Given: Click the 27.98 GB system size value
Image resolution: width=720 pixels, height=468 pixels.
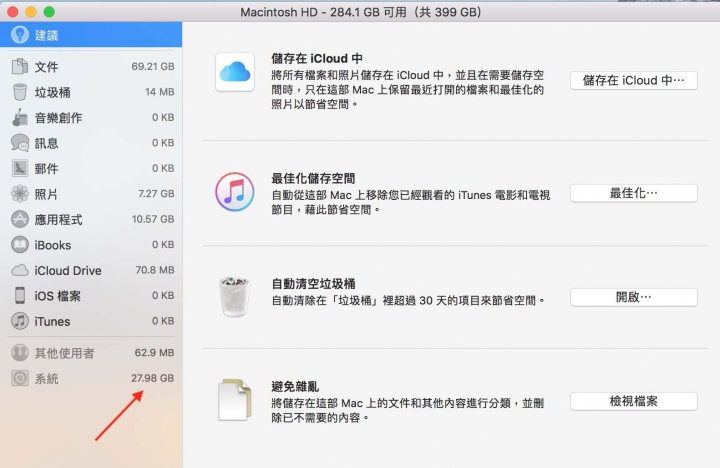Looking at the screenshot, I should (152, 378).
